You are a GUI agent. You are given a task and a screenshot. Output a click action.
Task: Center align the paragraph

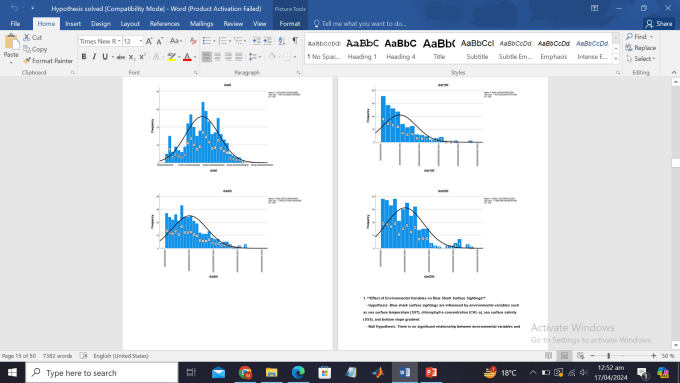pos(217,57)
